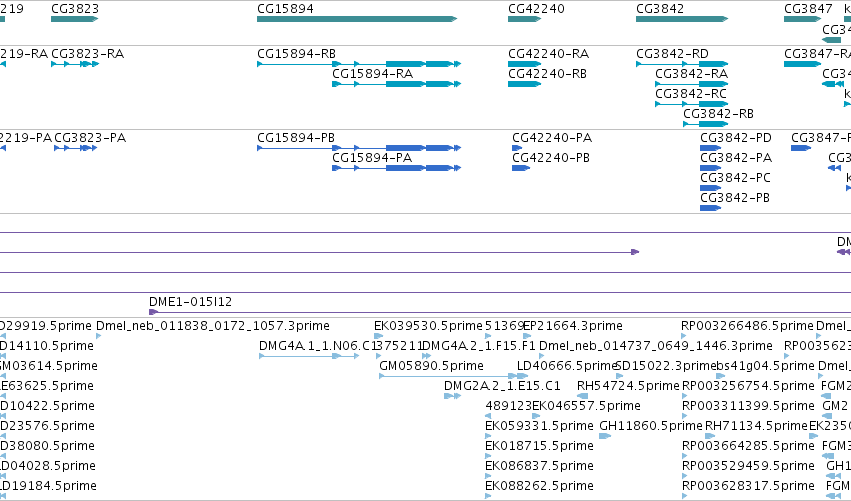851x501 pixels.
Task: Select EST EK059331.5prime
Action: (488, 436)
